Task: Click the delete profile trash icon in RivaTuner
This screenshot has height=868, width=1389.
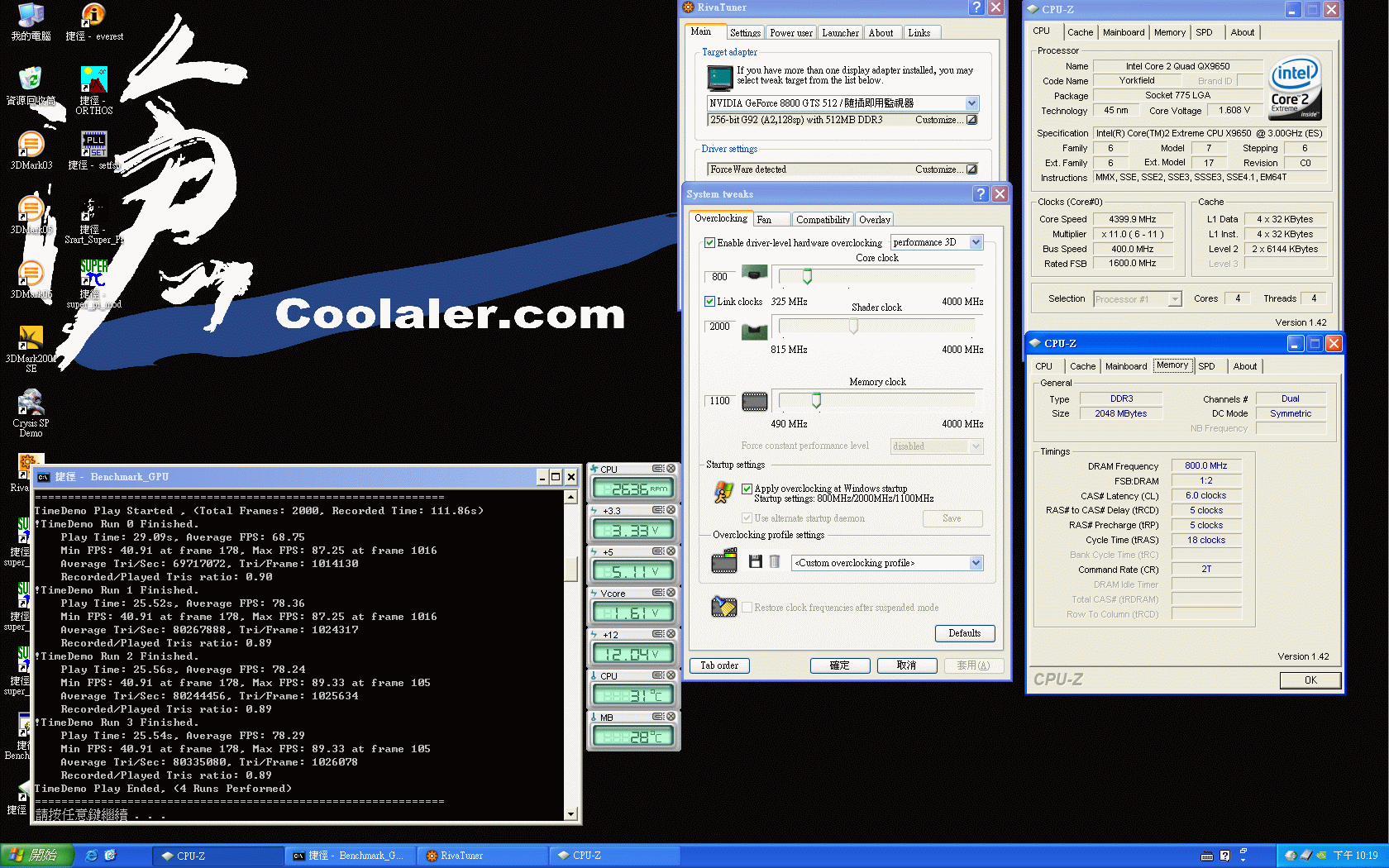Action: tap(775, 562)
